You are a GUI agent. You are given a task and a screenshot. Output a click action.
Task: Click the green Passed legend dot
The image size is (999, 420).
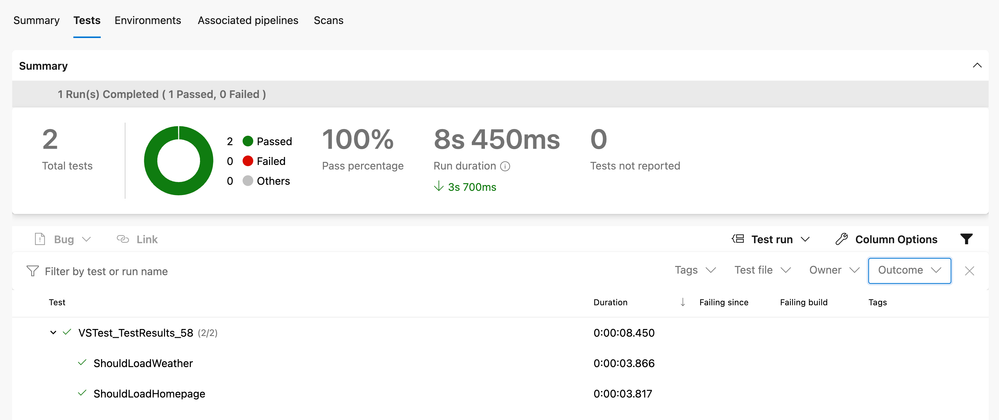(247, 142)
